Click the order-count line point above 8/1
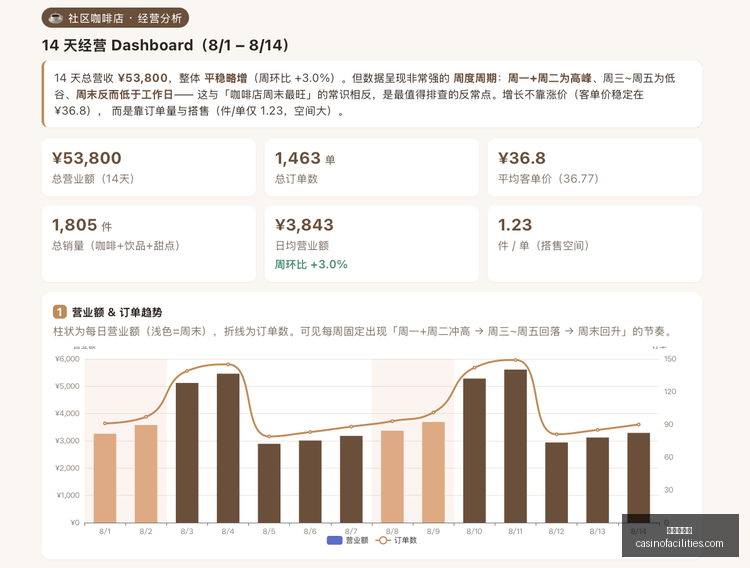This screenshot has width=750, height=568. 105,423
